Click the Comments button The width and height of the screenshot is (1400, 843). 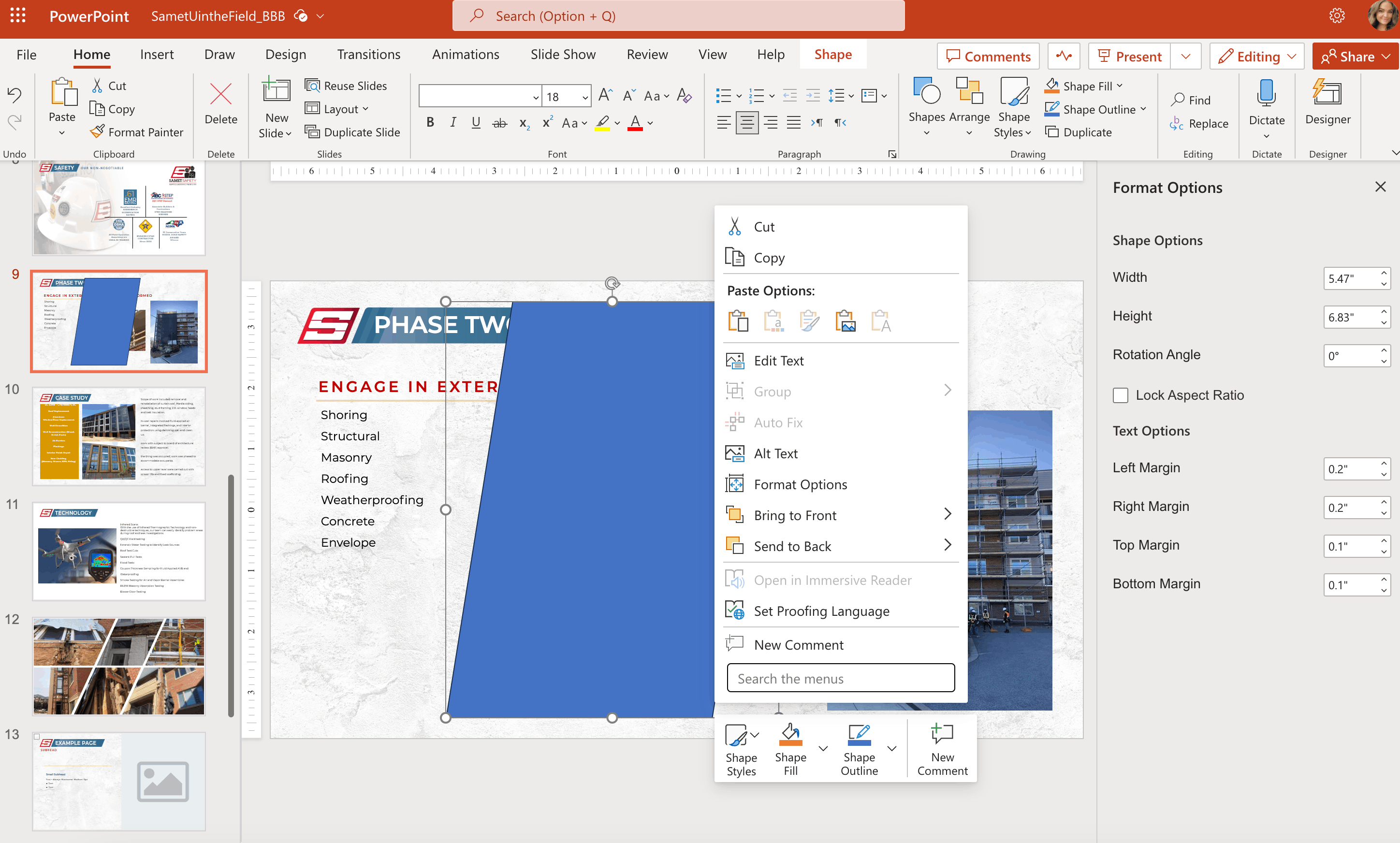(x=988, y=56)
